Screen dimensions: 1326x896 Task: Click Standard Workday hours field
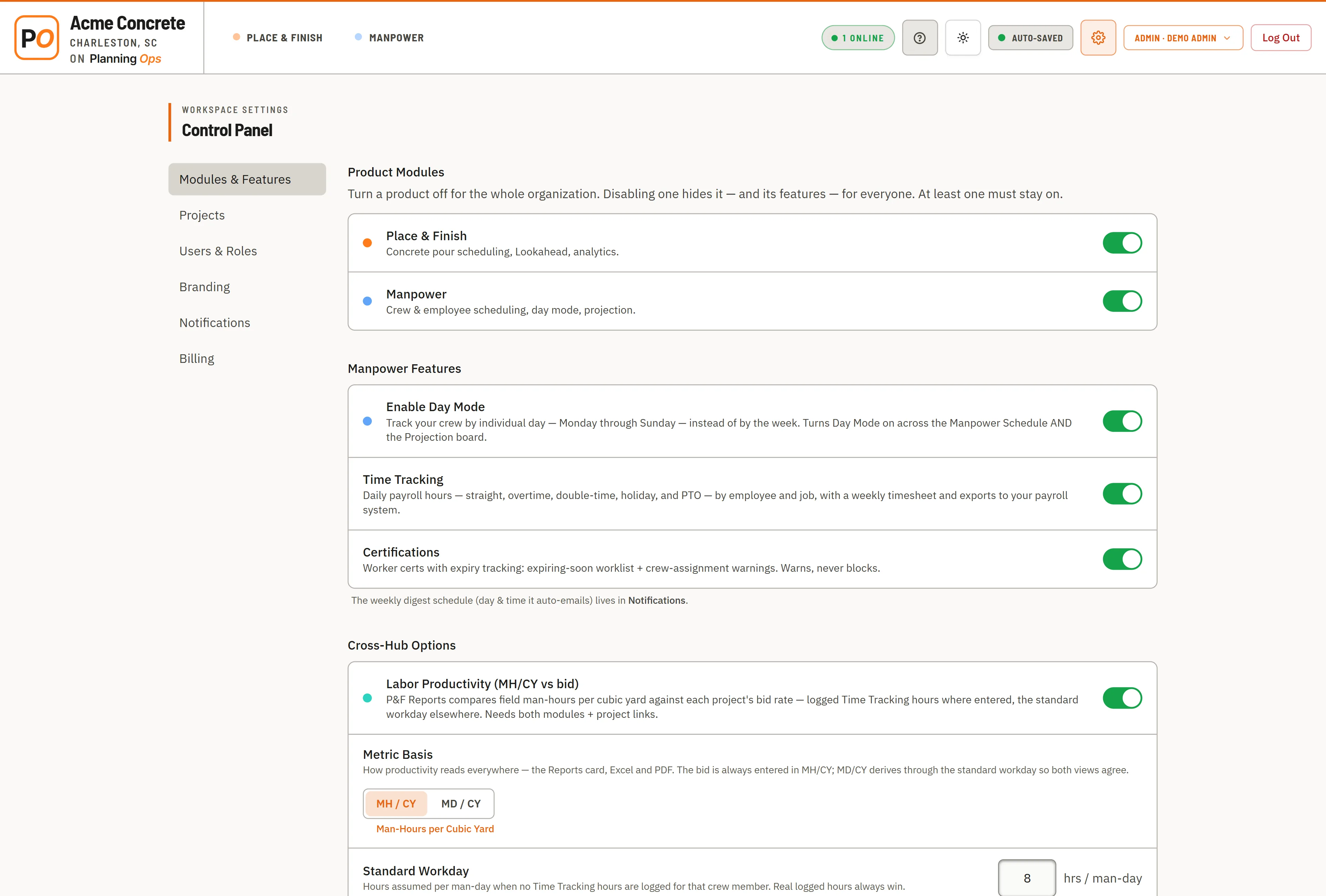1027,878
